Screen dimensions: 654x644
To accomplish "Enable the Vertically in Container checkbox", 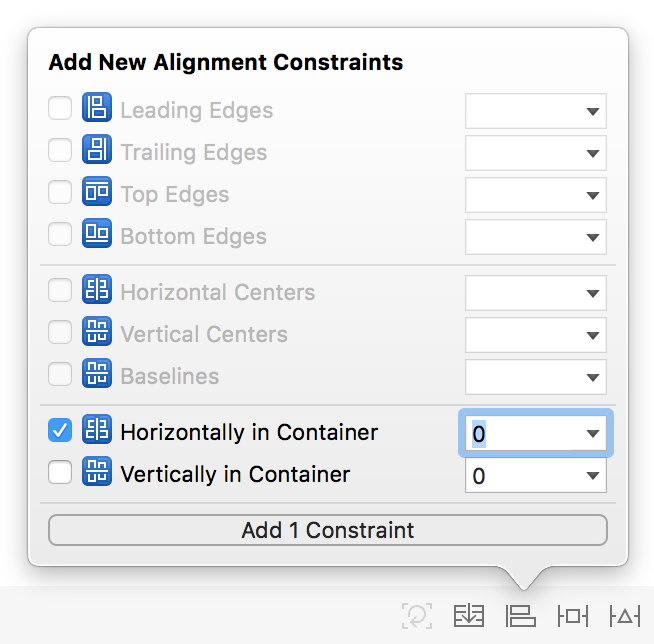I will 60,472.
